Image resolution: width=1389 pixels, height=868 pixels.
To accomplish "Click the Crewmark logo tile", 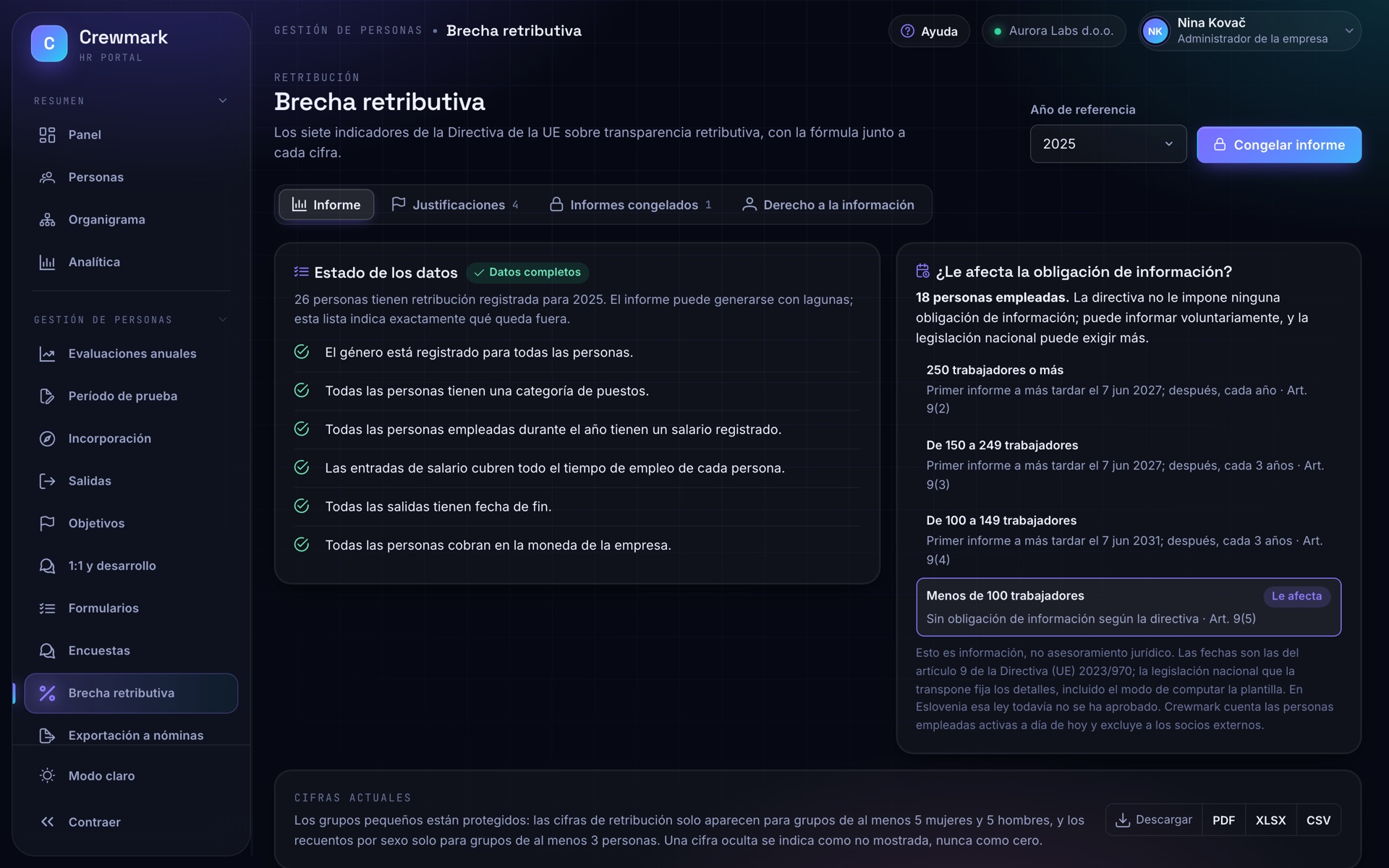I will pyautogui.click(x=49, y=43).
